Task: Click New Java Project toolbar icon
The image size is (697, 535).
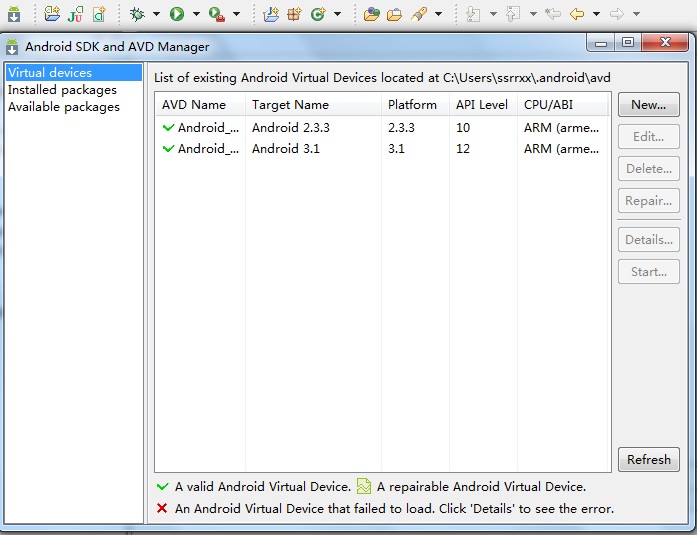Action: (271, 14)
